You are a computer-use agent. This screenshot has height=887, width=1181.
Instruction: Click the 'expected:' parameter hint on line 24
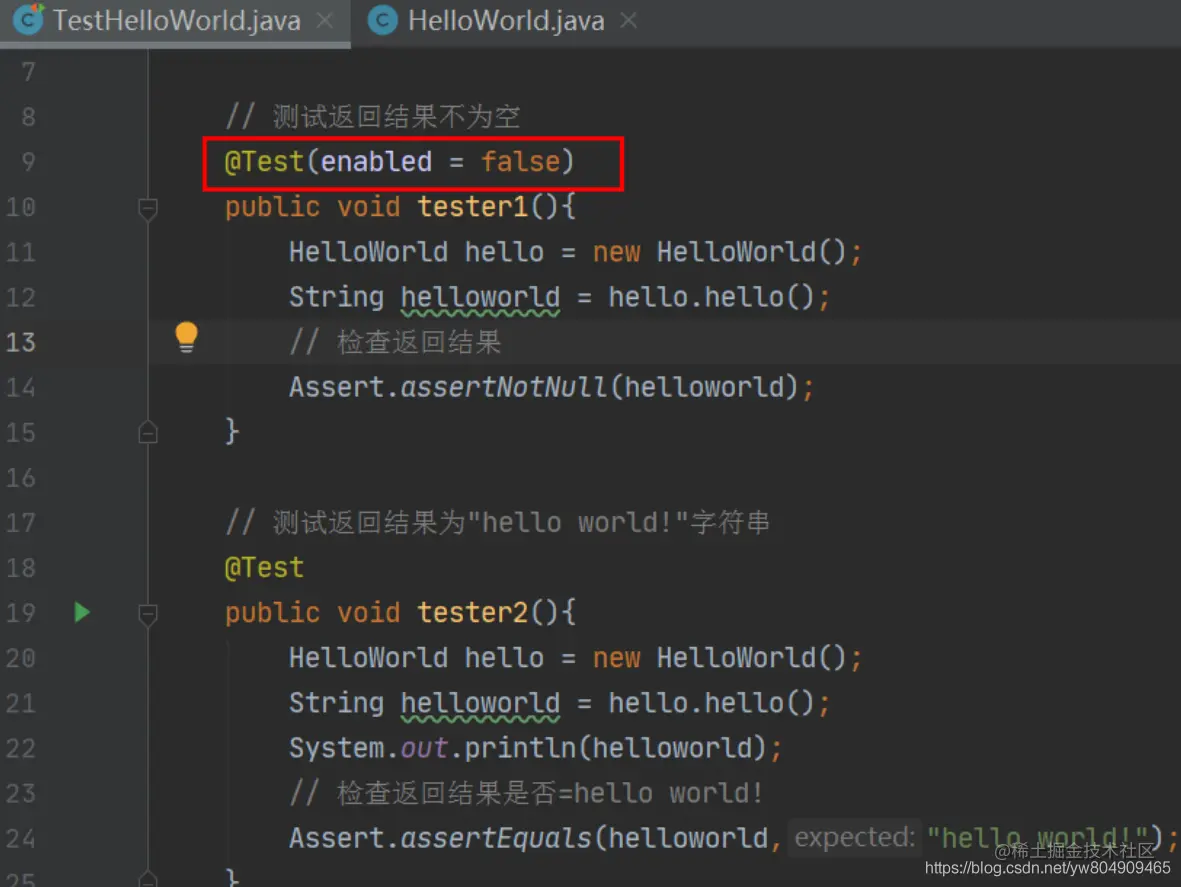(854, 837)
